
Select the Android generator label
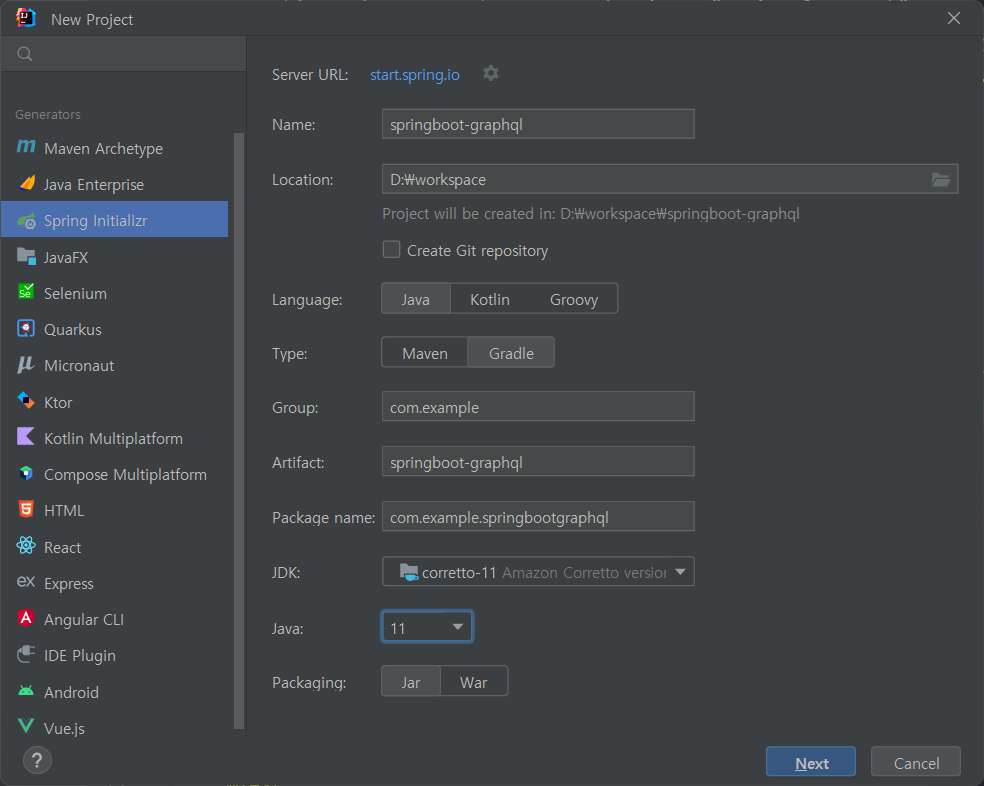pyautogui.click(x=72, y=692)
